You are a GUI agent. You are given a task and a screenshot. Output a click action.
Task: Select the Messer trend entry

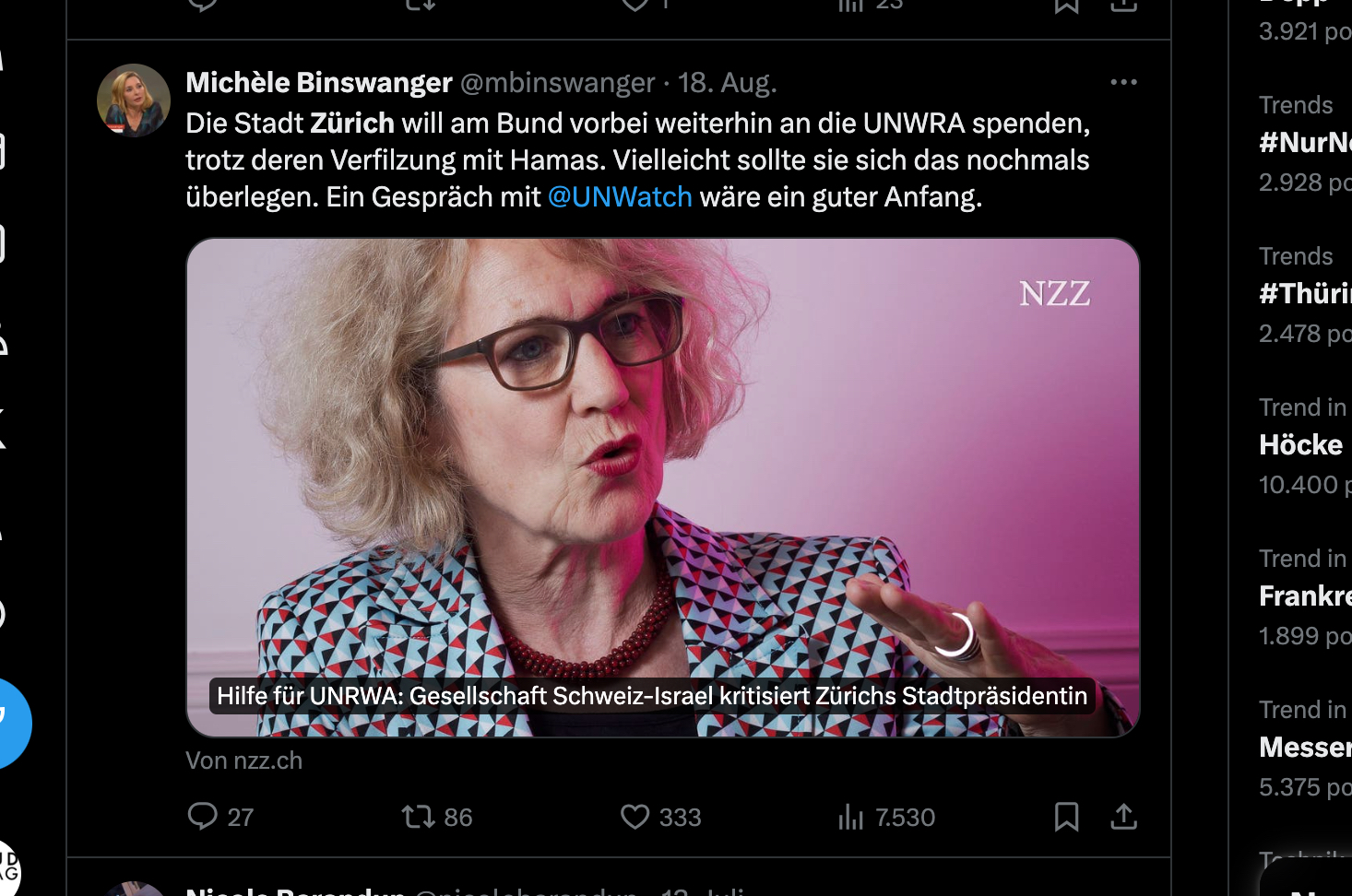[x=1304, y=748]
